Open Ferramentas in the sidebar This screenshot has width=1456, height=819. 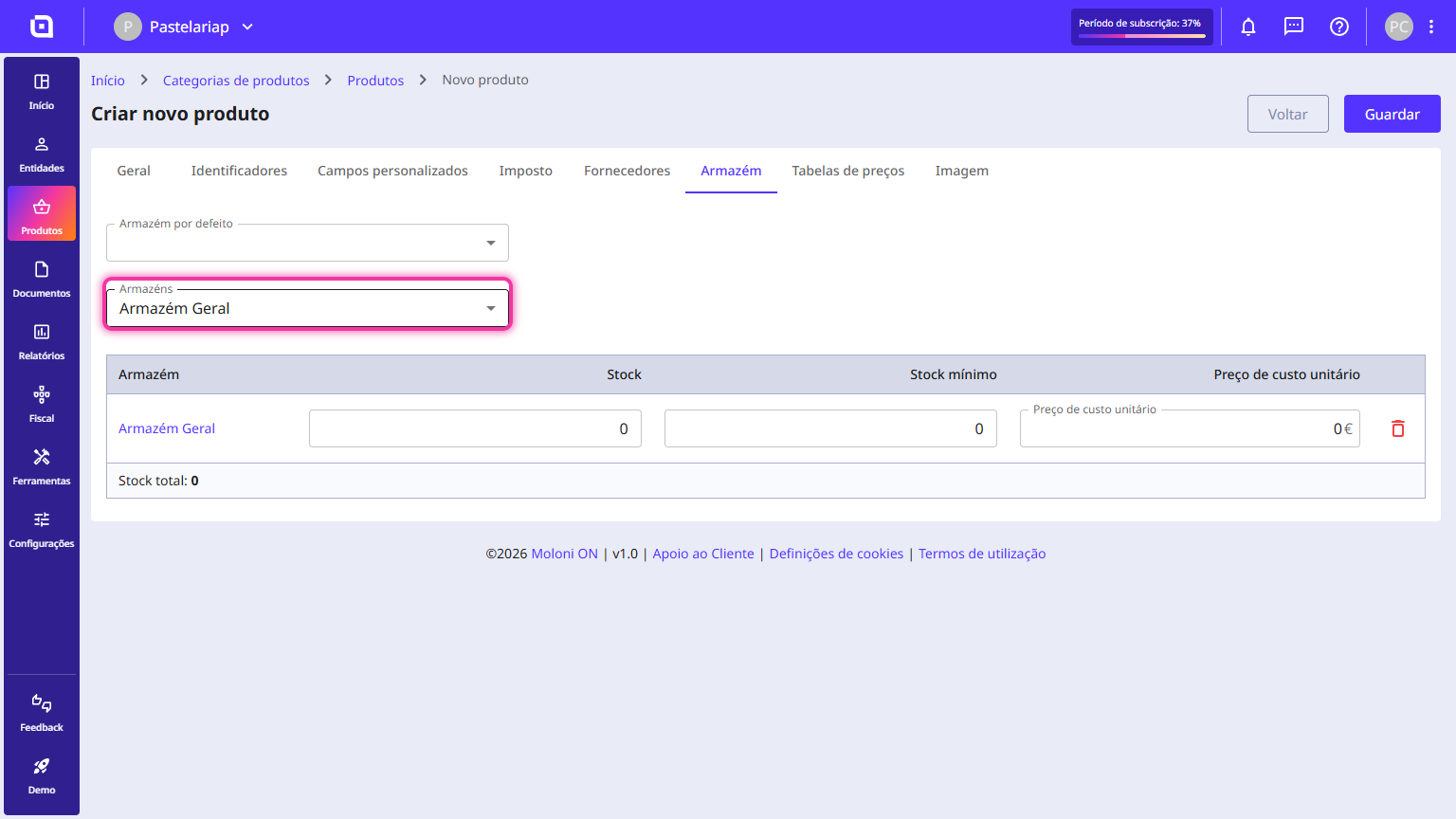tap(42, 467)
